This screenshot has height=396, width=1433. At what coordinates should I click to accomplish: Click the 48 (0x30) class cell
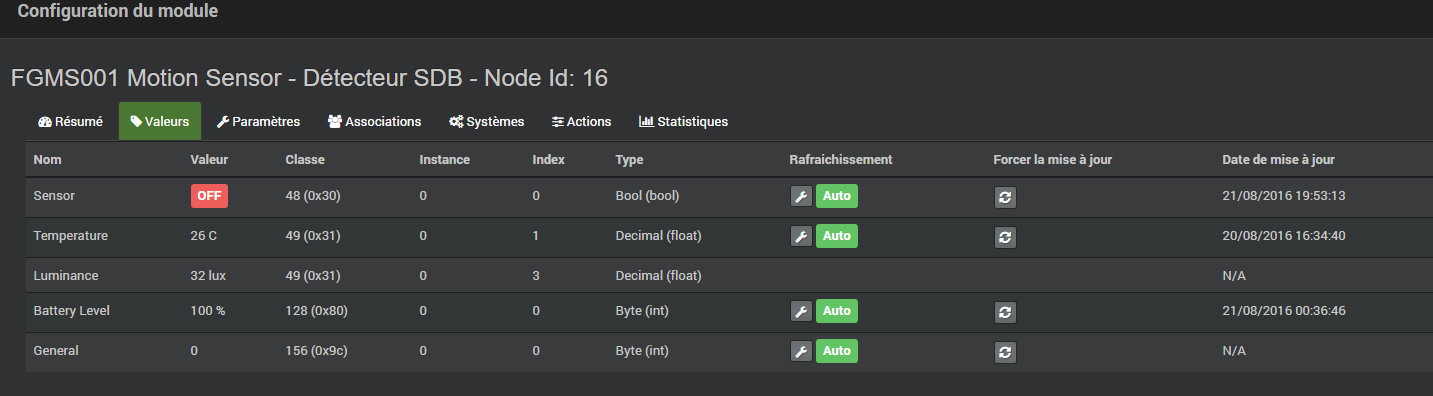coord(313,196)
